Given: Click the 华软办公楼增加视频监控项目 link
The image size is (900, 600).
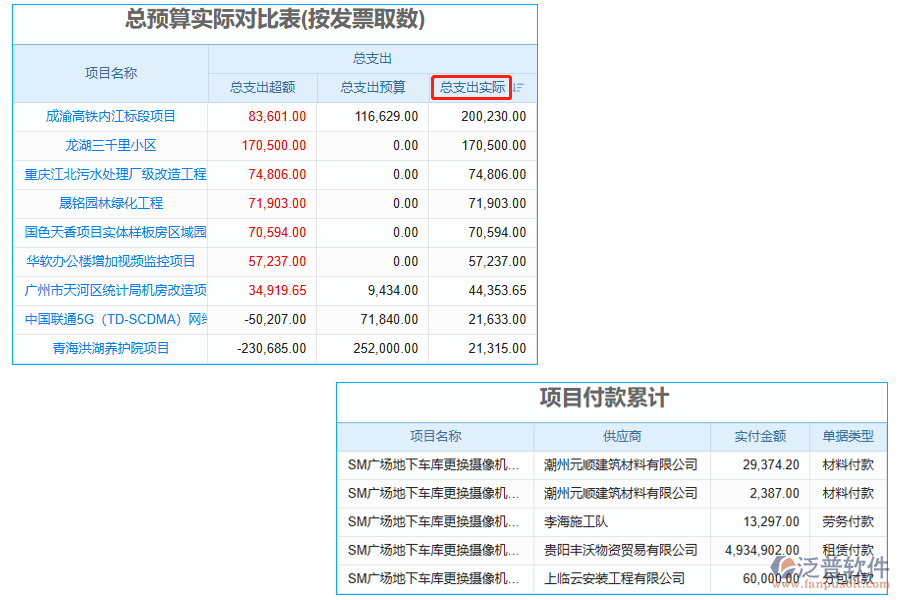Looking at the screenshot, I should tap(108, 261).
